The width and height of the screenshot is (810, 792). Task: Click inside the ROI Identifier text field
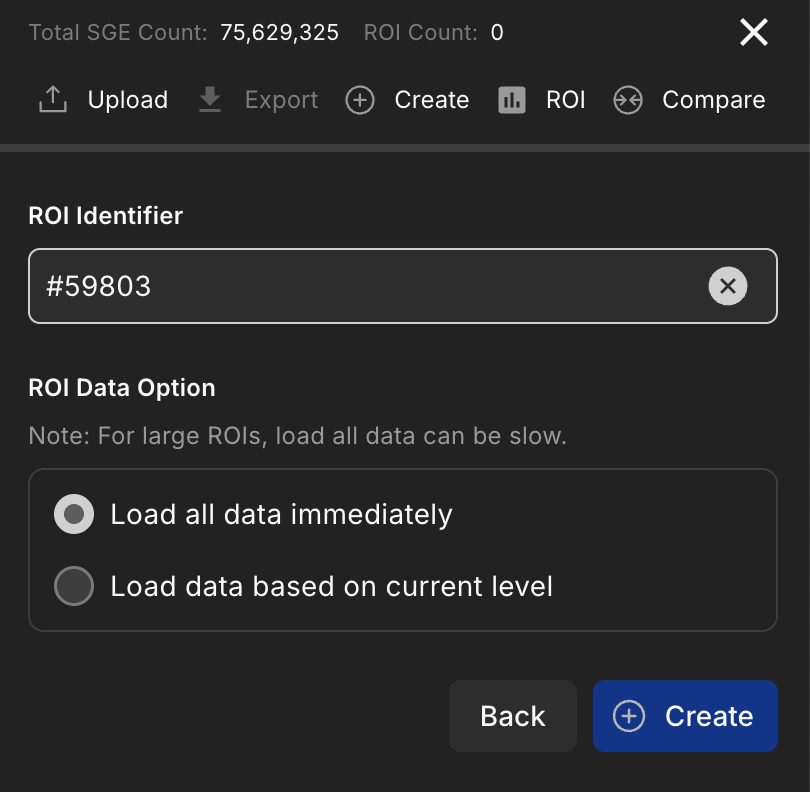pyautogui.click(x=400, y=286)
